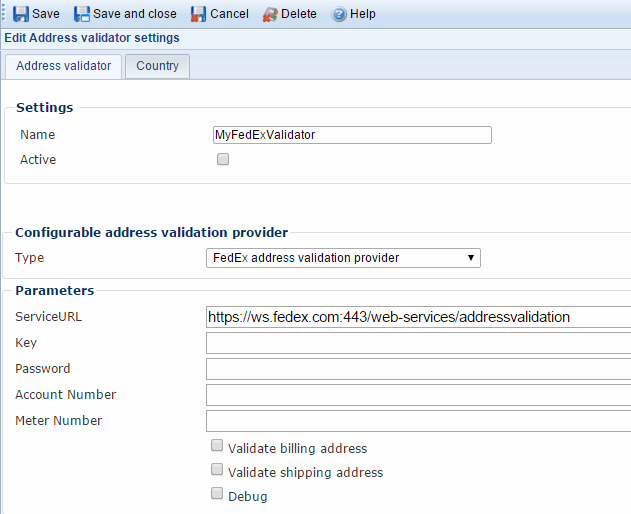Focus the Name text field

(x=352, y=135)
